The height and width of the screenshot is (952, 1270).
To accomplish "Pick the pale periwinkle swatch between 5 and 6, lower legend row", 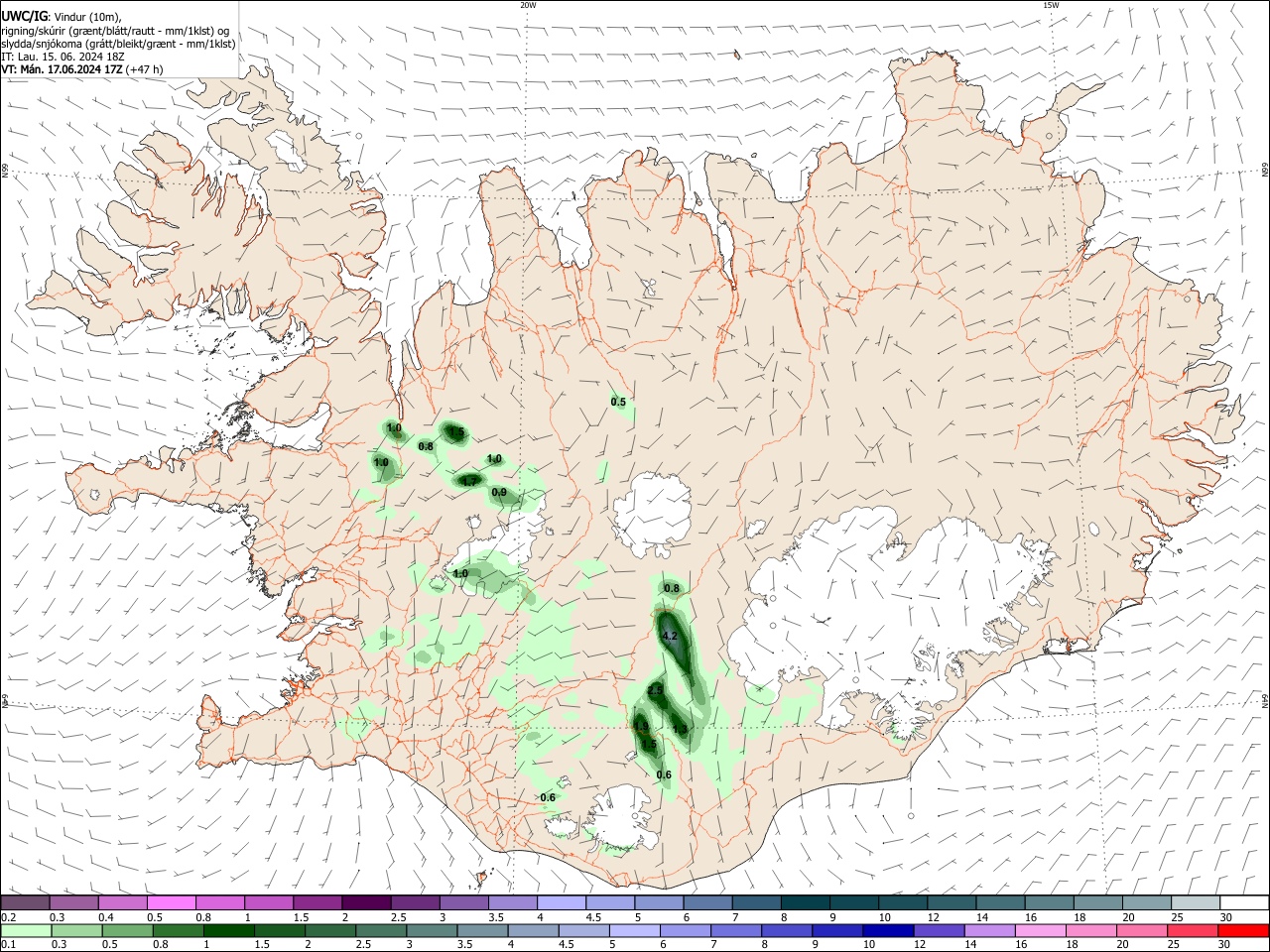I will tap(634, 930).
